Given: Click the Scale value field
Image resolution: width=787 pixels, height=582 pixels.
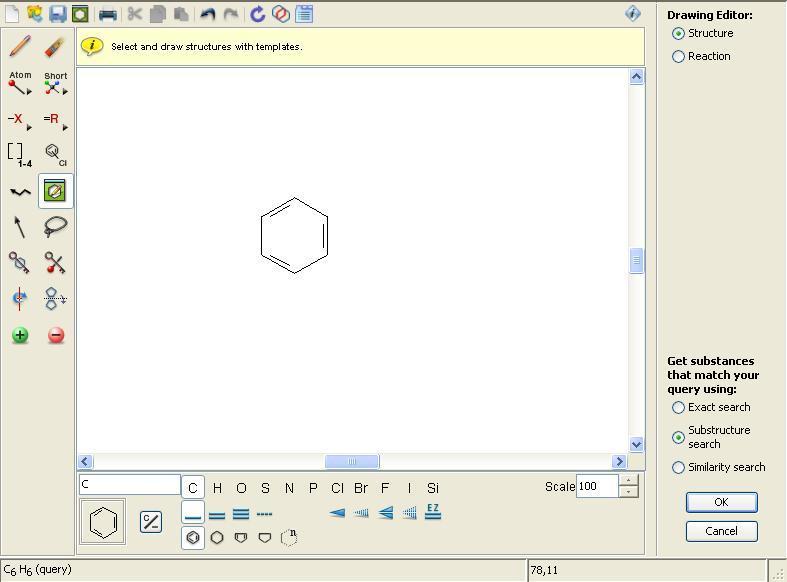Looking at the screenshot, I should click(597, 486).
